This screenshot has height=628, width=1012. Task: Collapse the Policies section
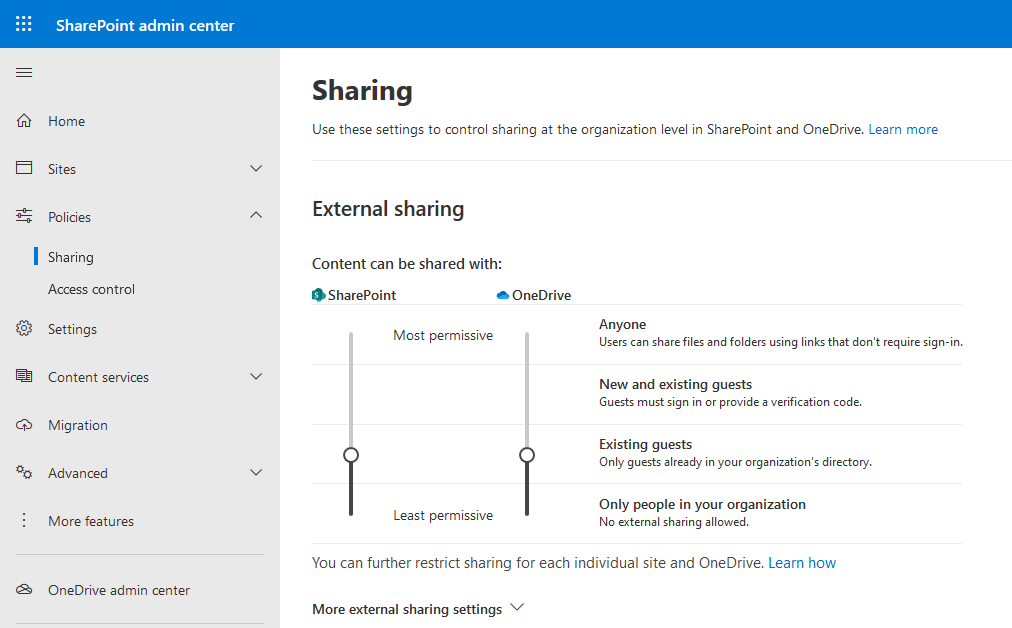pos(256,215)
